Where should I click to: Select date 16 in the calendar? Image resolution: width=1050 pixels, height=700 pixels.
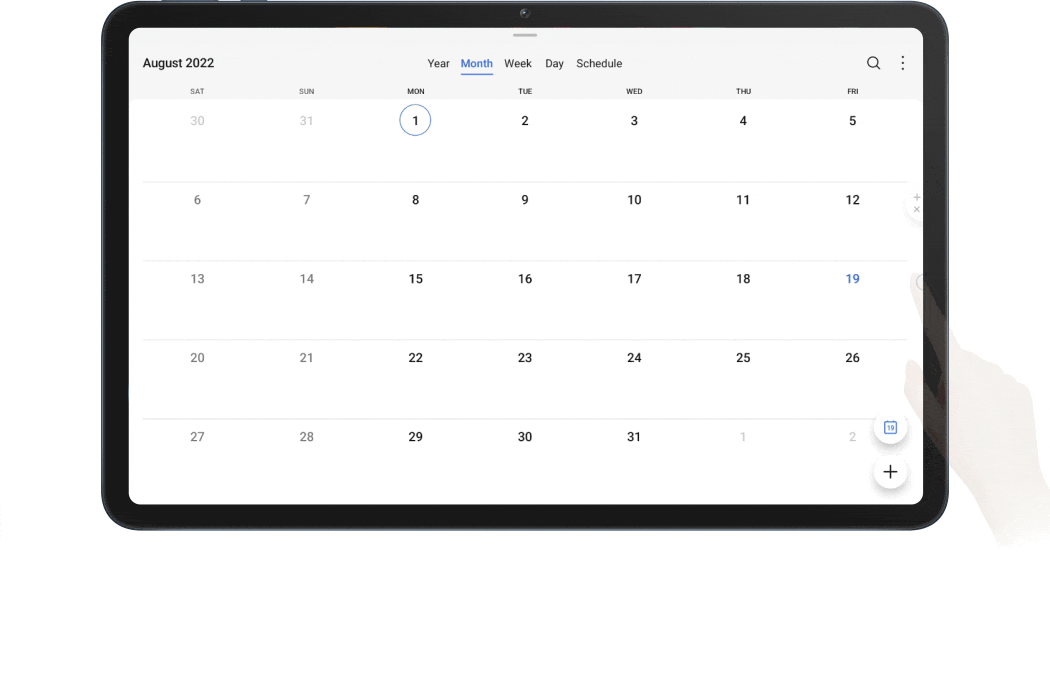[x=525, y=279]
